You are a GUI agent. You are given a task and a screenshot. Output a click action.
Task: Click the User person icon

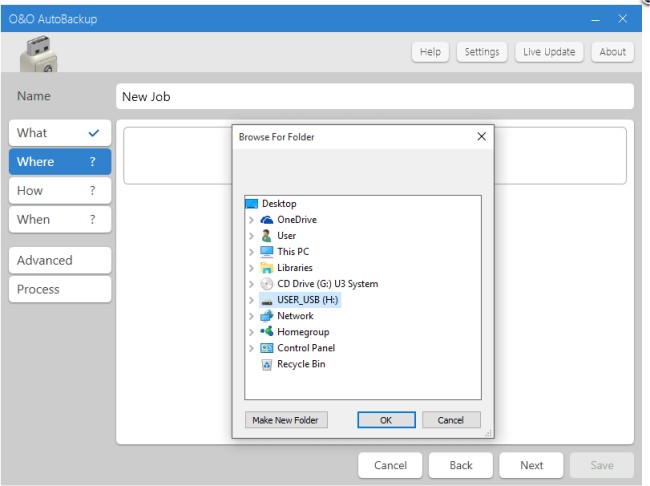(x=267, y=236)
